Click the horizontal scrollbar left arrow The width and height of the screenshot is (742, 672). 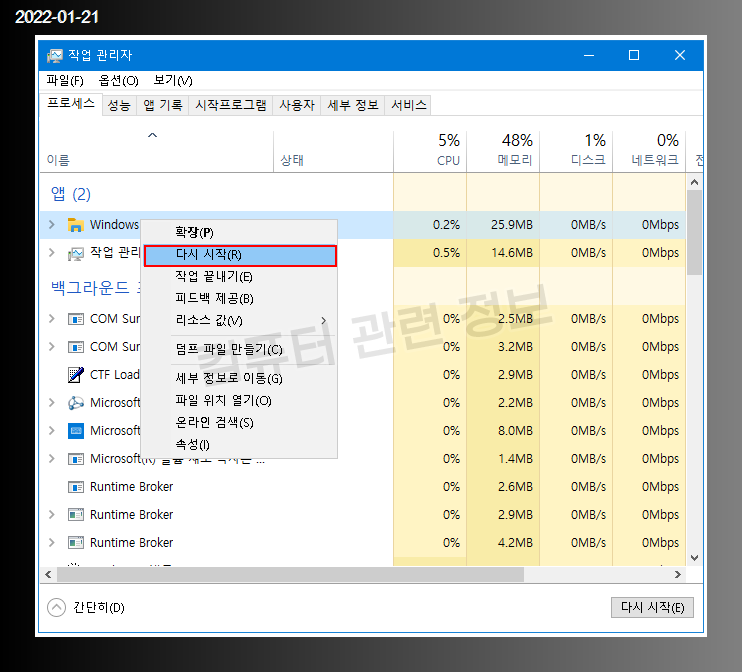pos(48,575)
